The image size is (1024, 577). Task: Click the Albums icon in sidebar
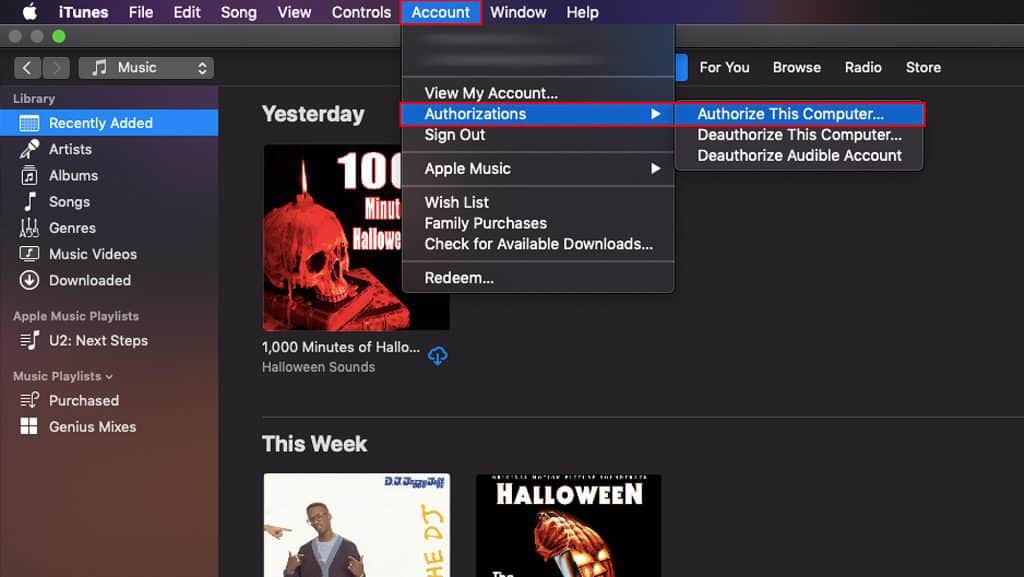click(29, 176)
